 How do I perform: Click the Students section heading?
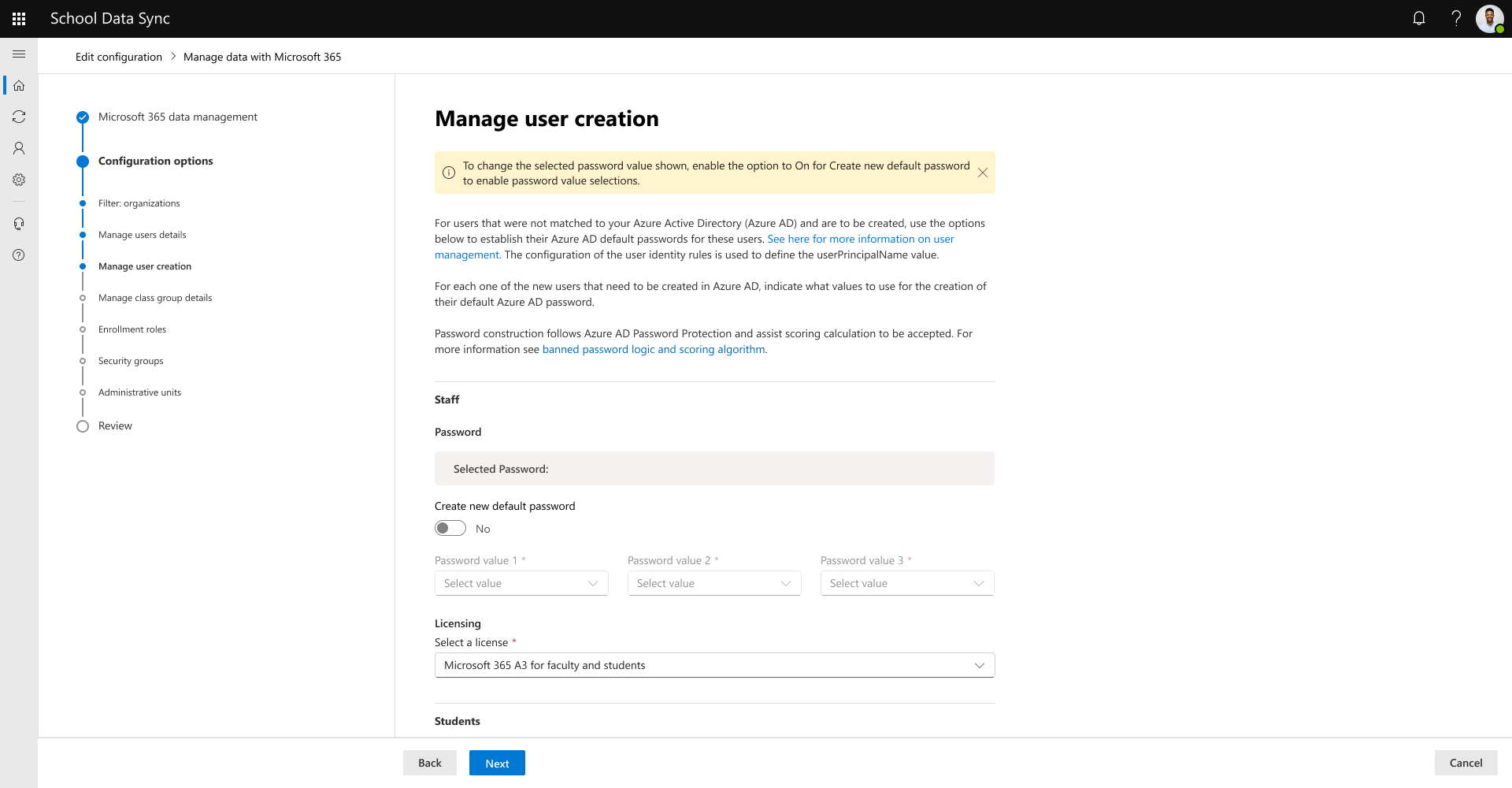coord(458,721)
